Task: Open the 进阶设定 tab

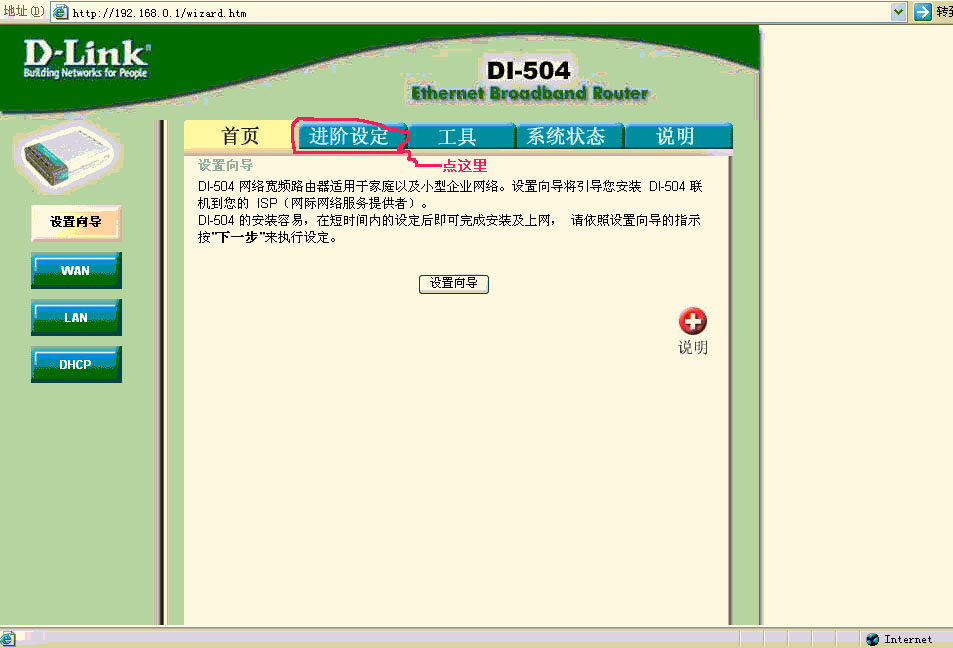Action: tap(348, 137)
